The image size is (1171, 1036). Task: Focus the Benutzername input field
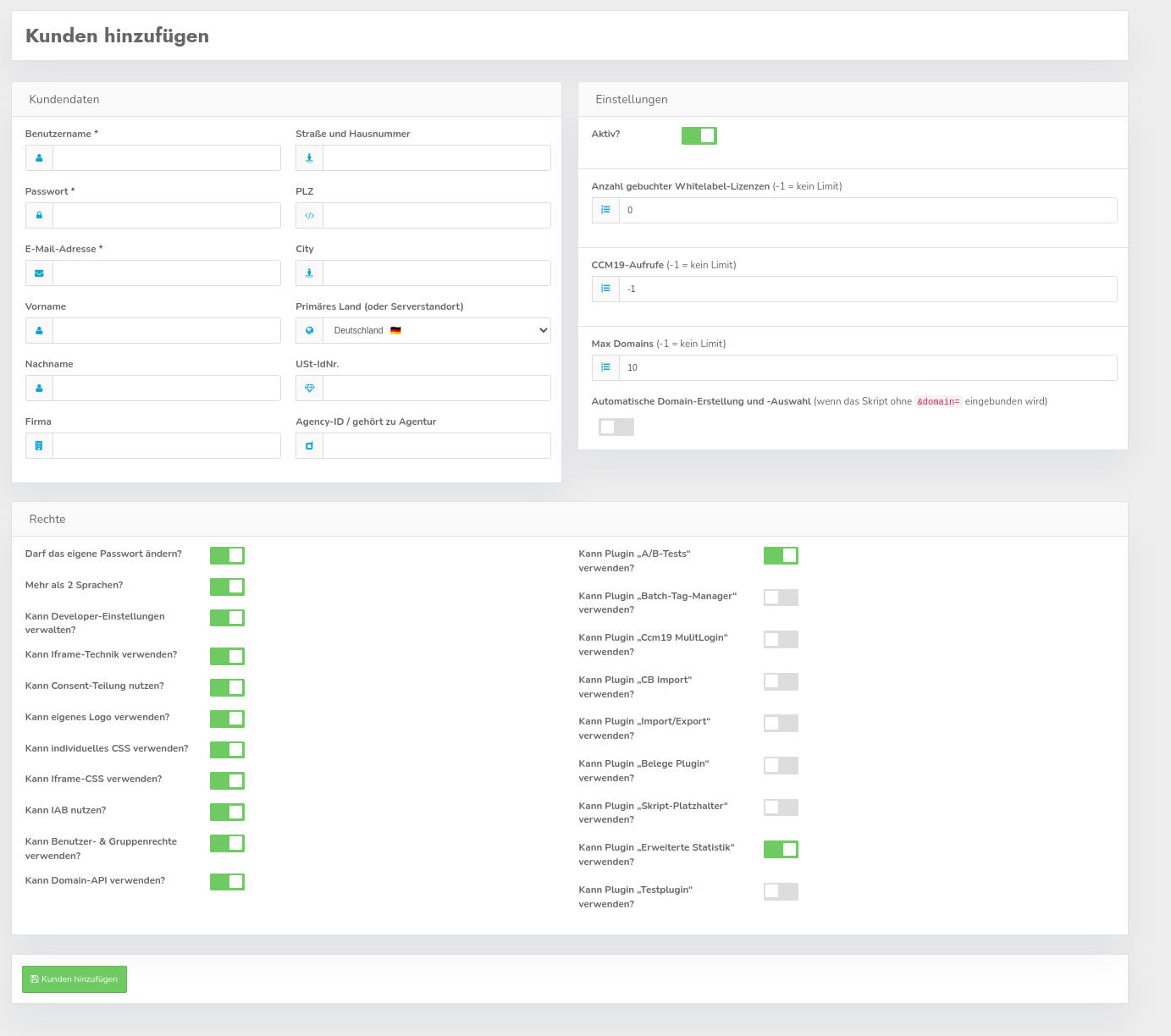[166, 158]
